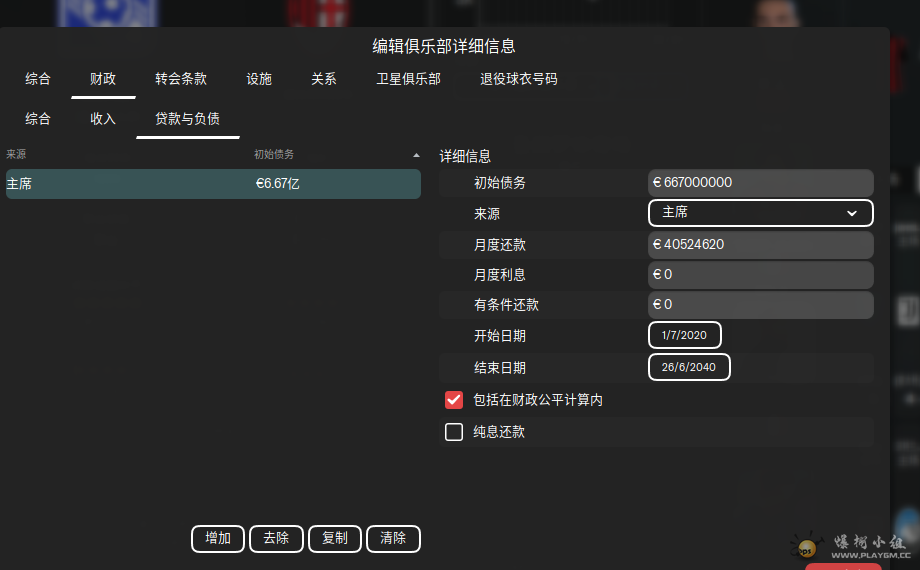
Task: Sort list by 初始债务 arrow
Action: click(416, 156)
